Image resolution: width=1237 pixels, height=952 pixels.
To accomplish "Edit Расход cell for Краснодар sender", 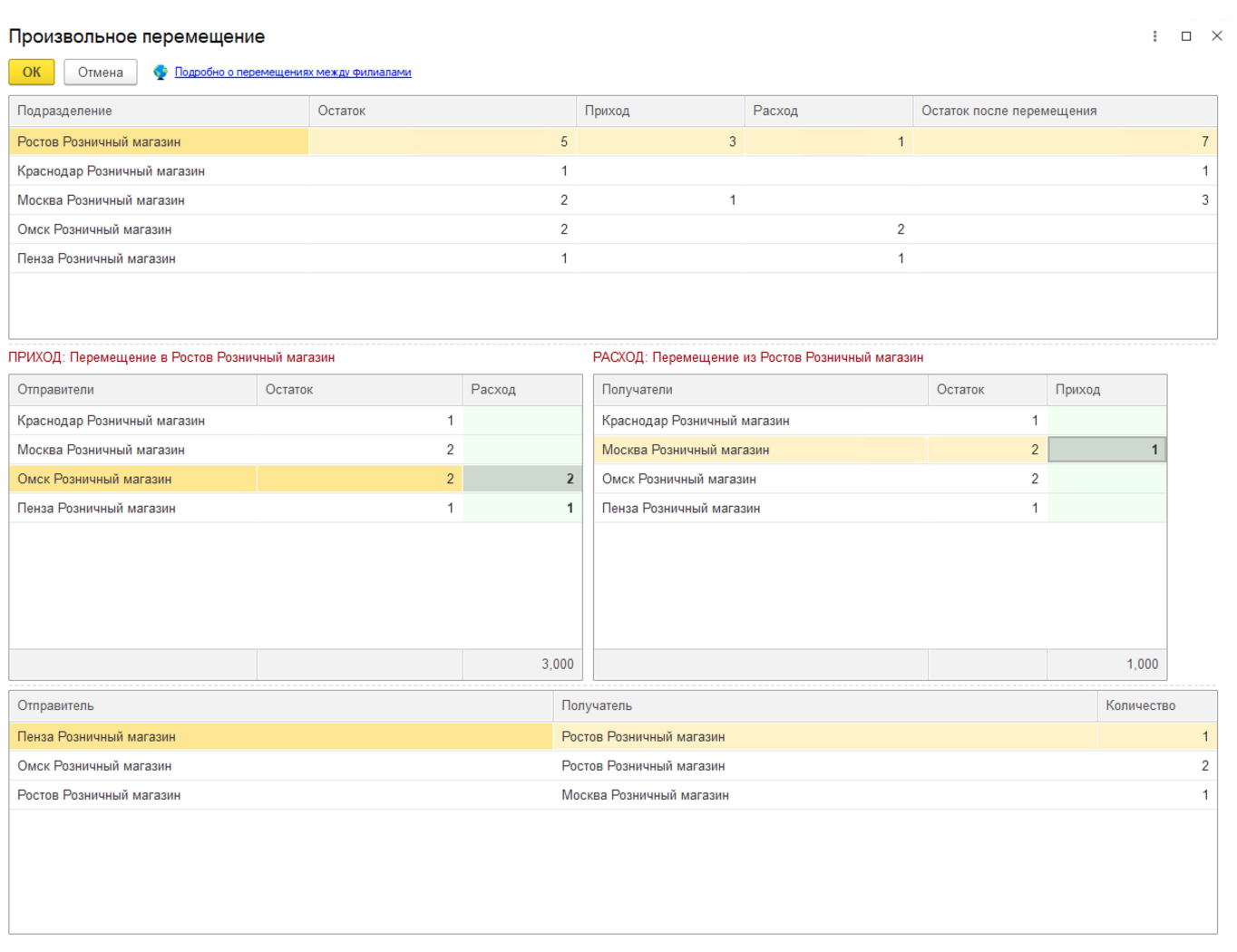I will pos(522,421).
